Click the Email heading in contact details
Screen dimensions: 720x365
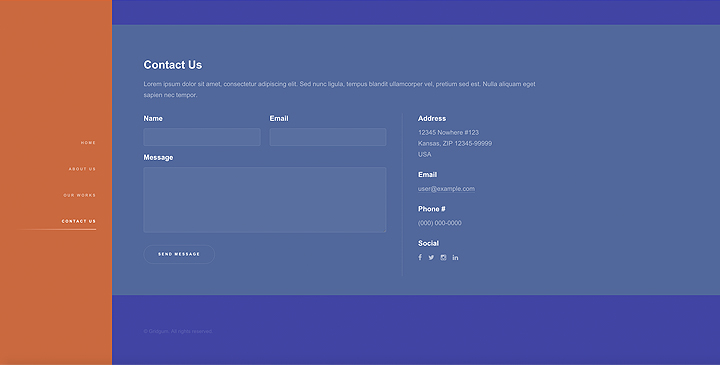(428, 174)
